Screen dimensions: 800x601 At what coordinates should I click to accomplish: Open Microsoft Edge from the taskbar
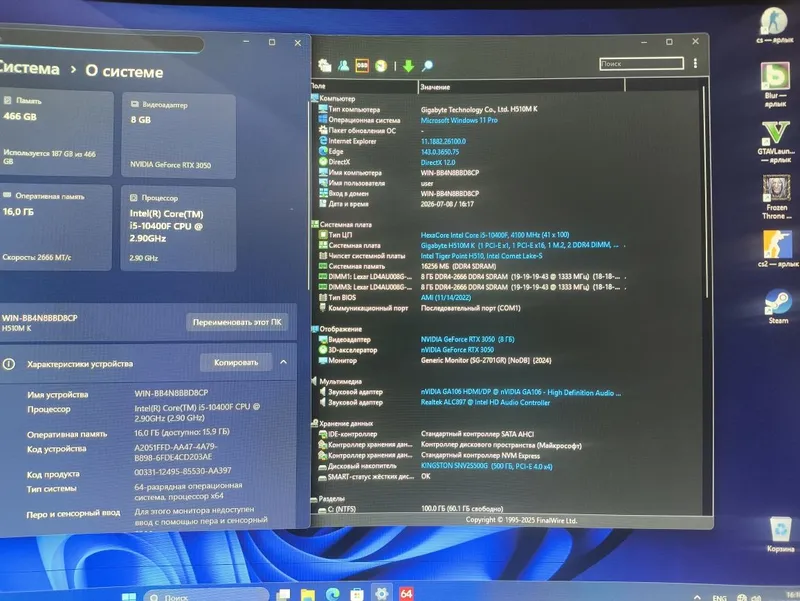pyautogui.click(x=333, y=594)
